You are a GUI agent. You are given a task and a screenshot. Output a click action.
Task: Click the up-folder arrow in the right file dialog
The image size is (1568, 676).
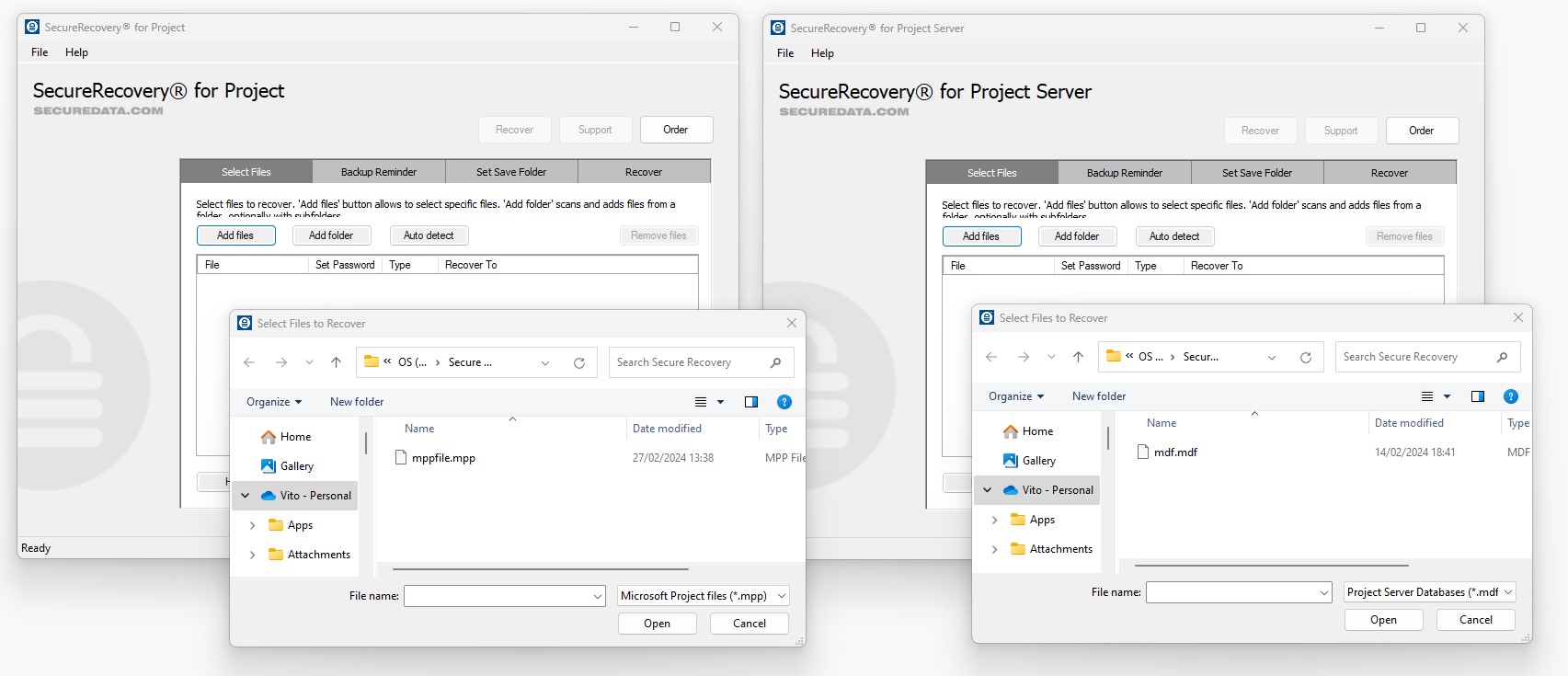coord(1078,357)
